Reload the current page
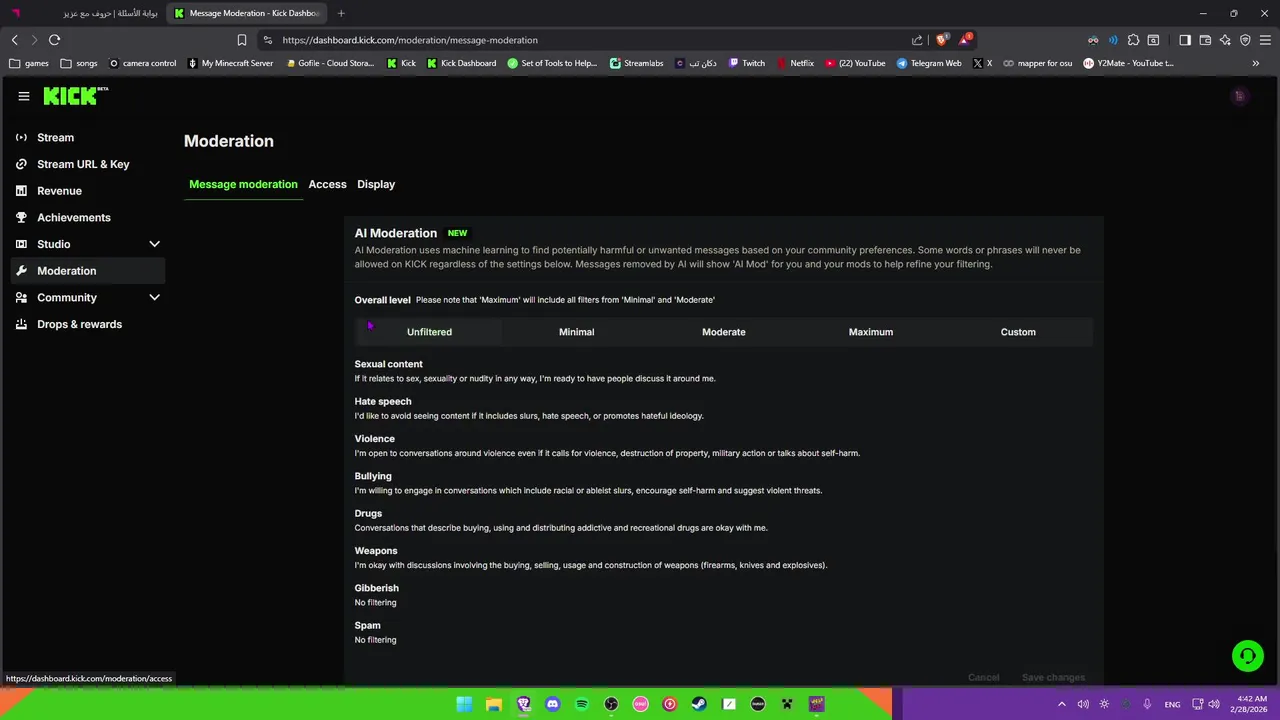Screen dimensions: 1280x720 coord(54,40)
